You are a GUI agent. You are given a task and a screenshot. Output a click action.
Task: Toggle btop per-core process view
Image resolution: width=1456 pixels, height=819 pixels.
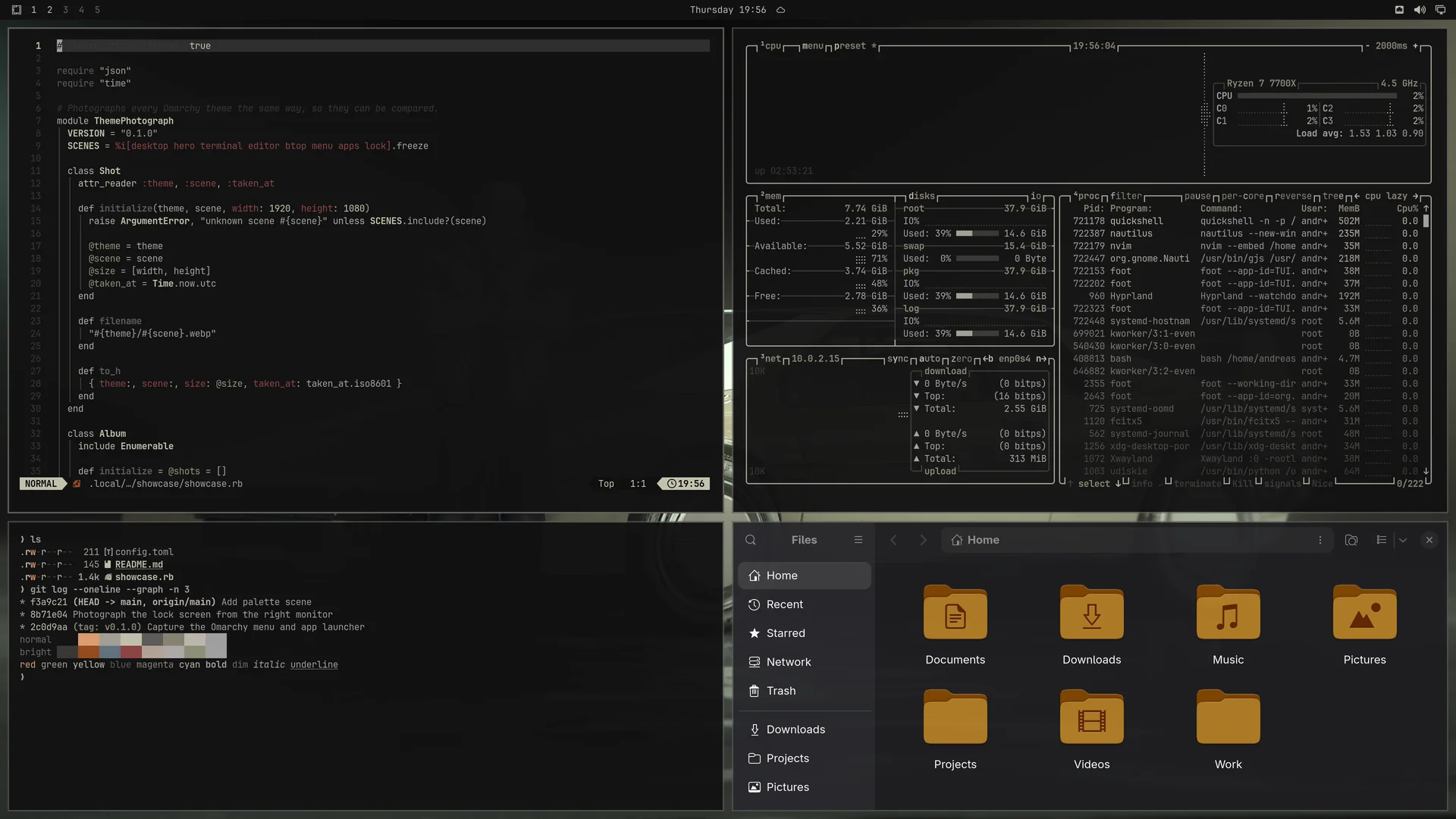[1242, 196]
